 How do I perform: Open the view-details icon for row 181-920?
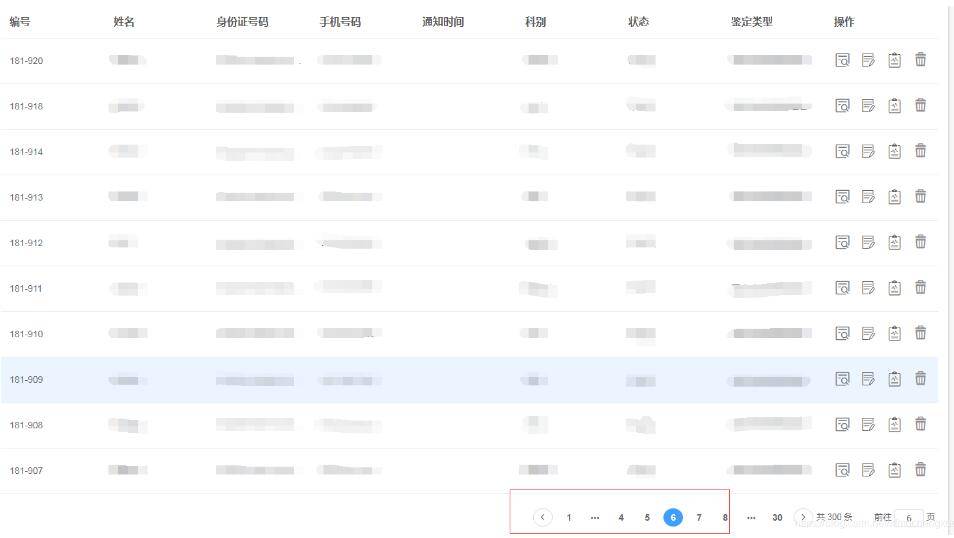tap(842, 60)
